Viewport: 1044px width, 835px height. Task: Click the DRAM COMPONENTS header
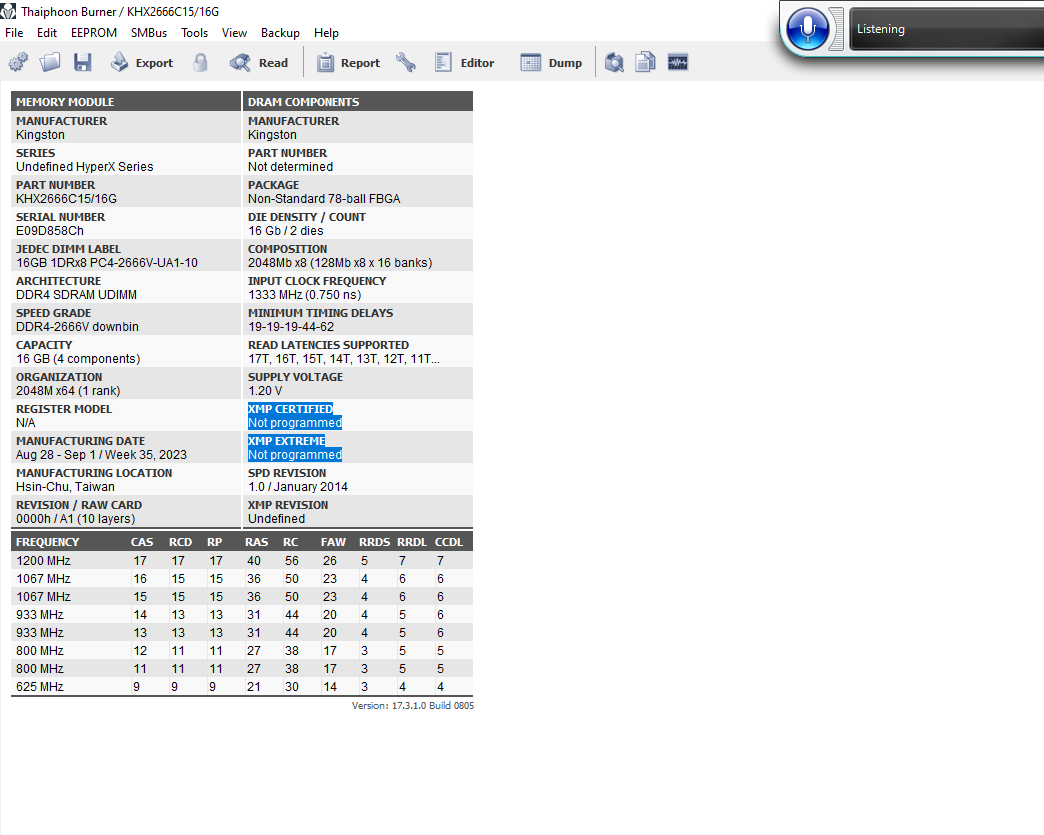358,101
